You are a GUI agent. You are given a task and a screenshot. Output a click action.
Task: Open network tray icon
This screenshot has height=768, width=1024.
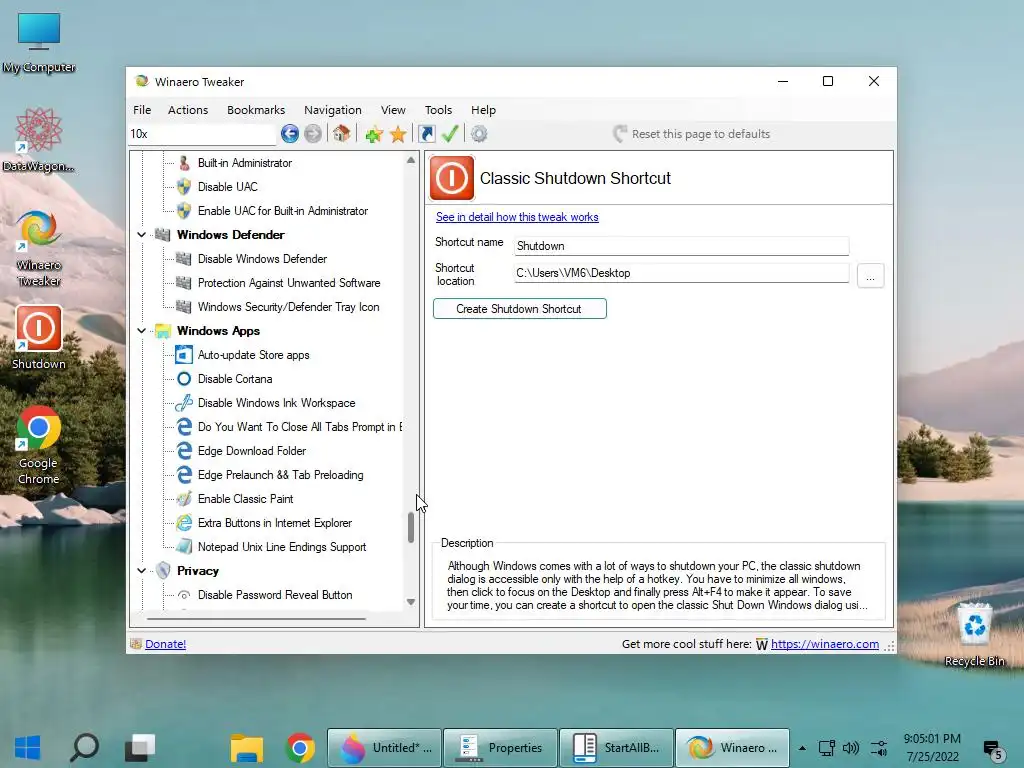point(827,748)
